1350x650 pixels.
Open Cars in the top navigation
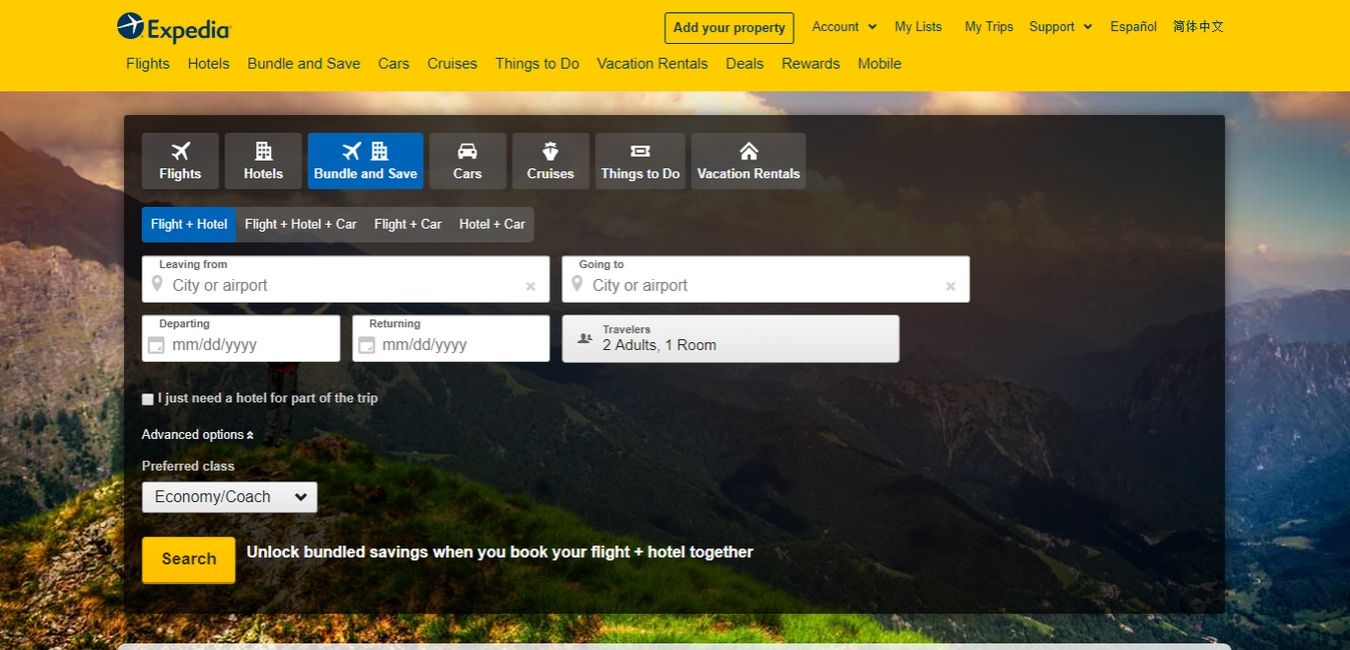point(393,64)
